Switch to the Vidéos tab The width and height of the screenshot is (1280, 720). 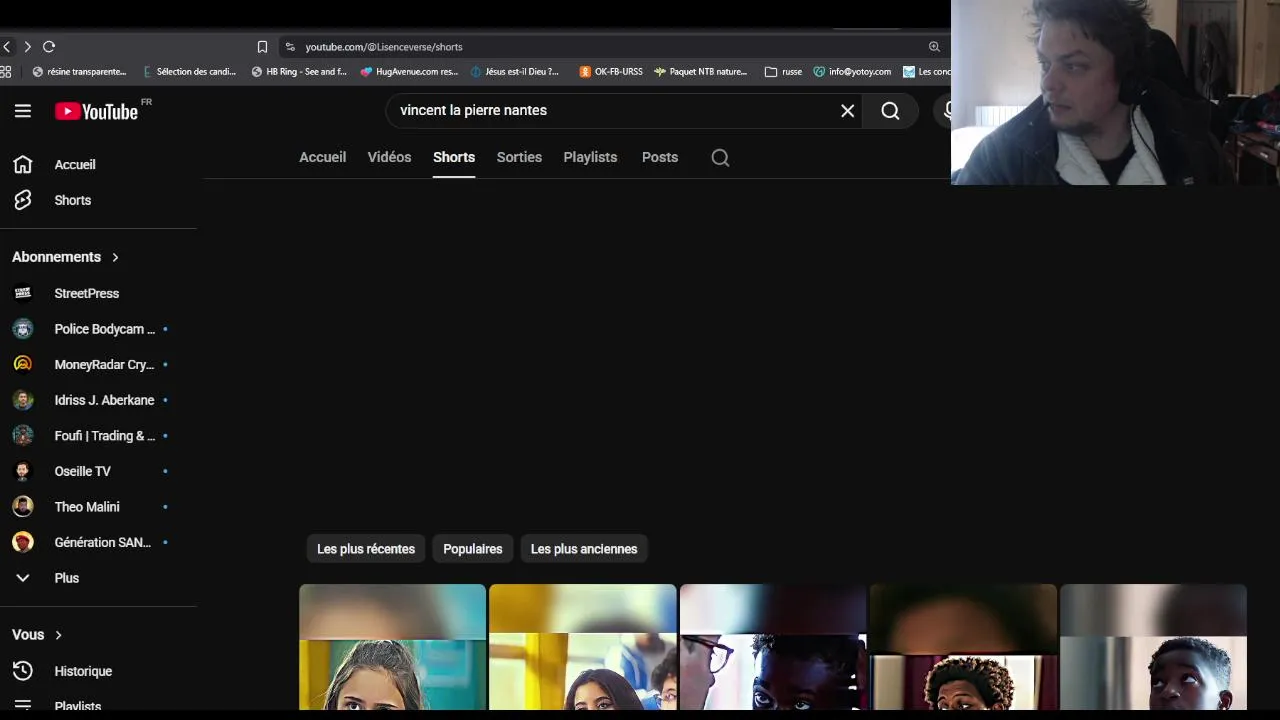coord(389,157)
